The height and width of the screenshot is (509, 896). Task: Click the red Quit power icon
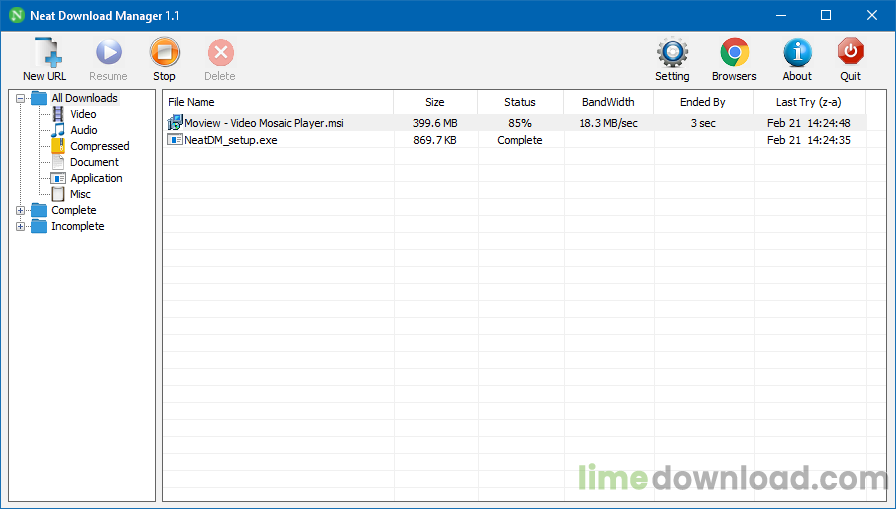coord(850,53)
